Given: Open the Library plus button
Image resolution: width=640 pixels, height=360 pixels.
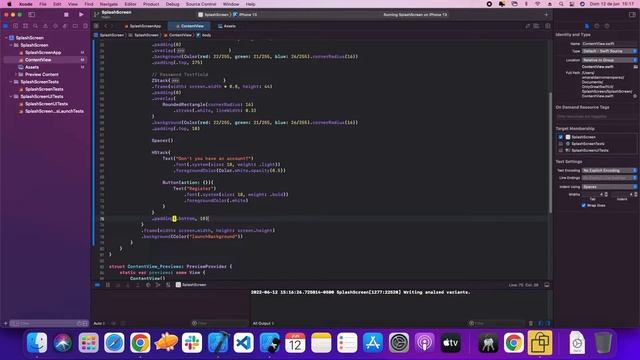Looking at the screenshot, I should tap(546, 15).
